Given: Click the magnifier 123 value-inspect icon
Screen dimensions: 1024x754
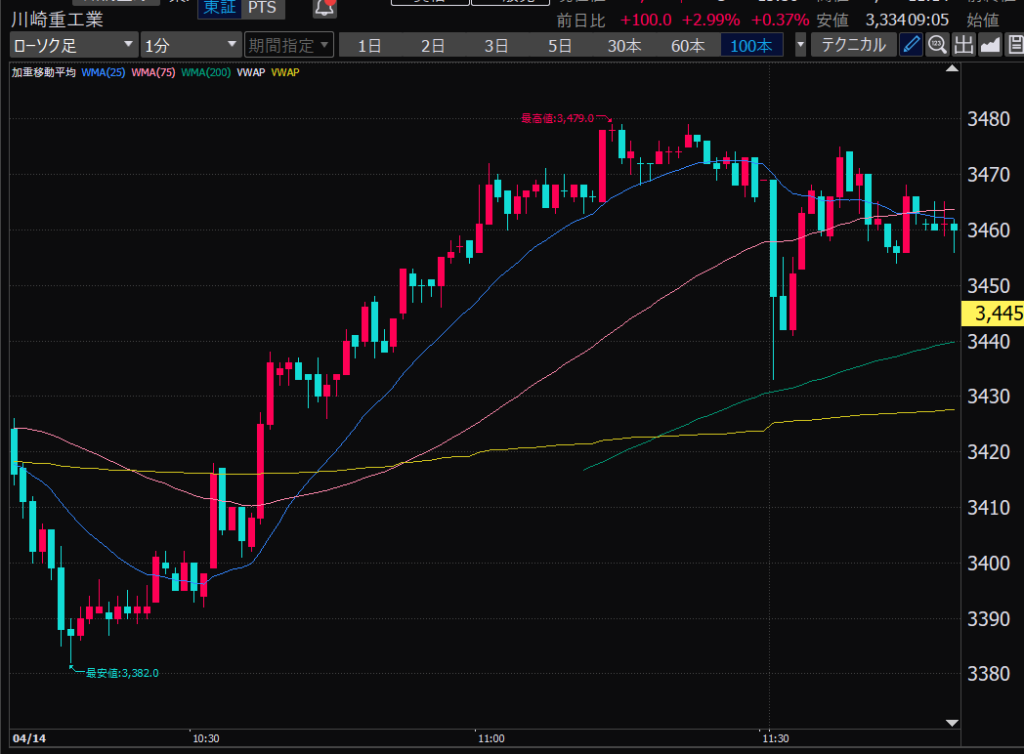Looking at the screenshot, I should [x=937, y=45].
